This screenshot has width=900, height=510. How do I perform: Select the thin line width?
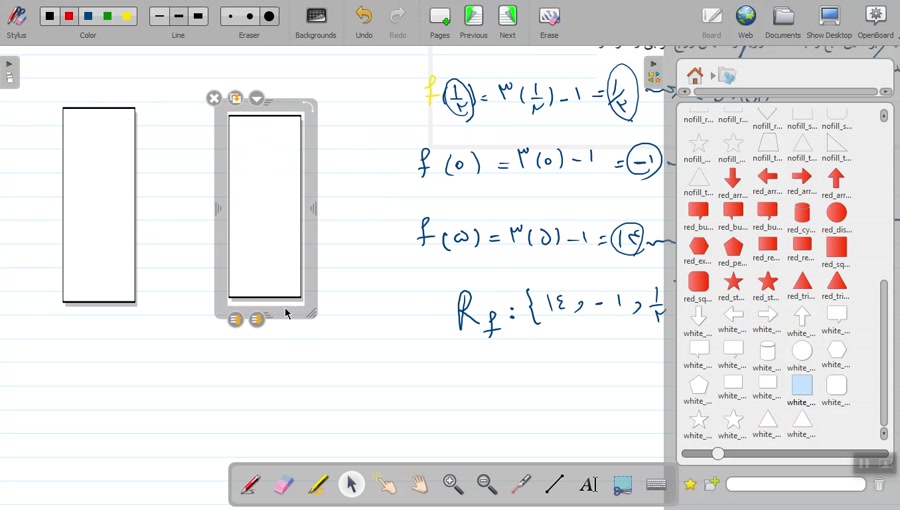(x=160, y=16)
